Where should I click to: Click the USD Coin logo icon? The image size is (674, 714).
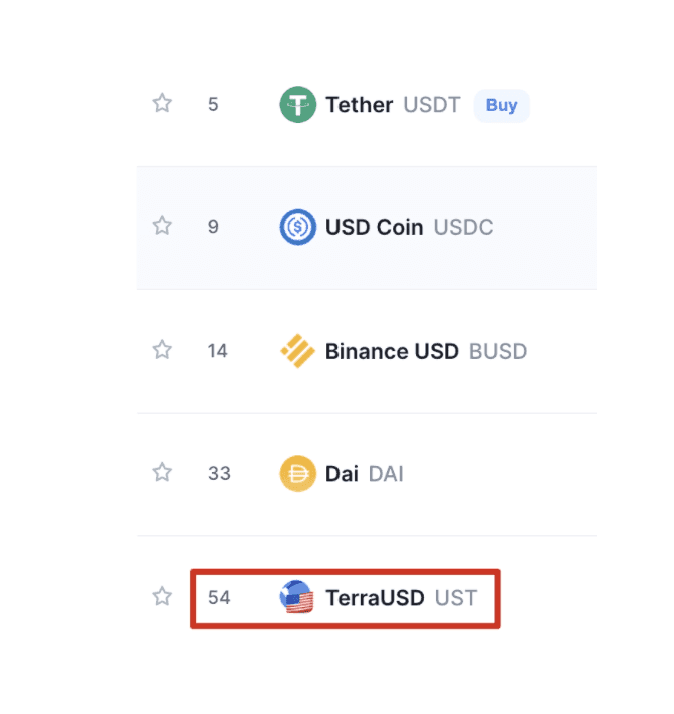(297, 228)
